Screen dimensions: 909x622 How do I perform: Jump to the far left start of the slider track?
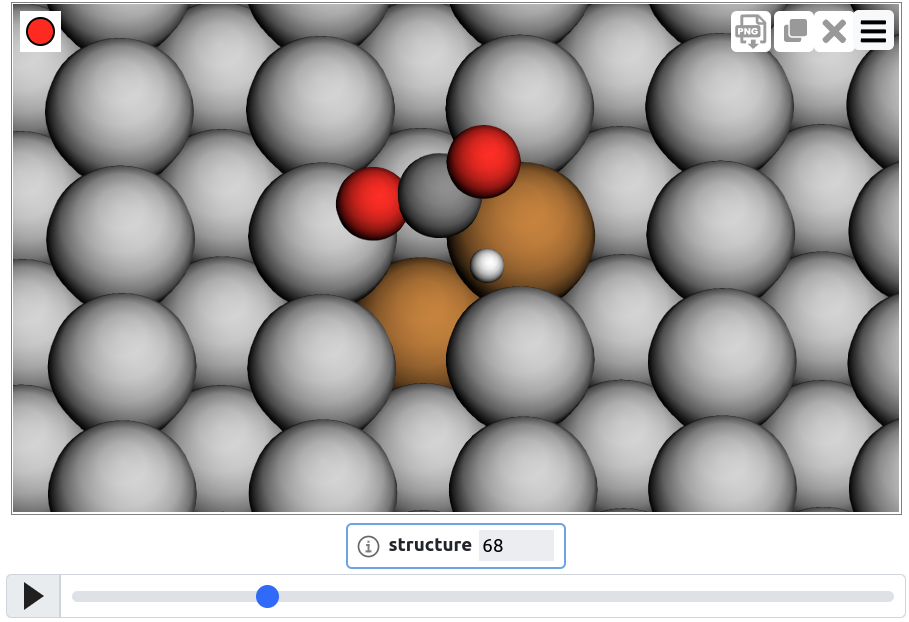pos(74,597)
